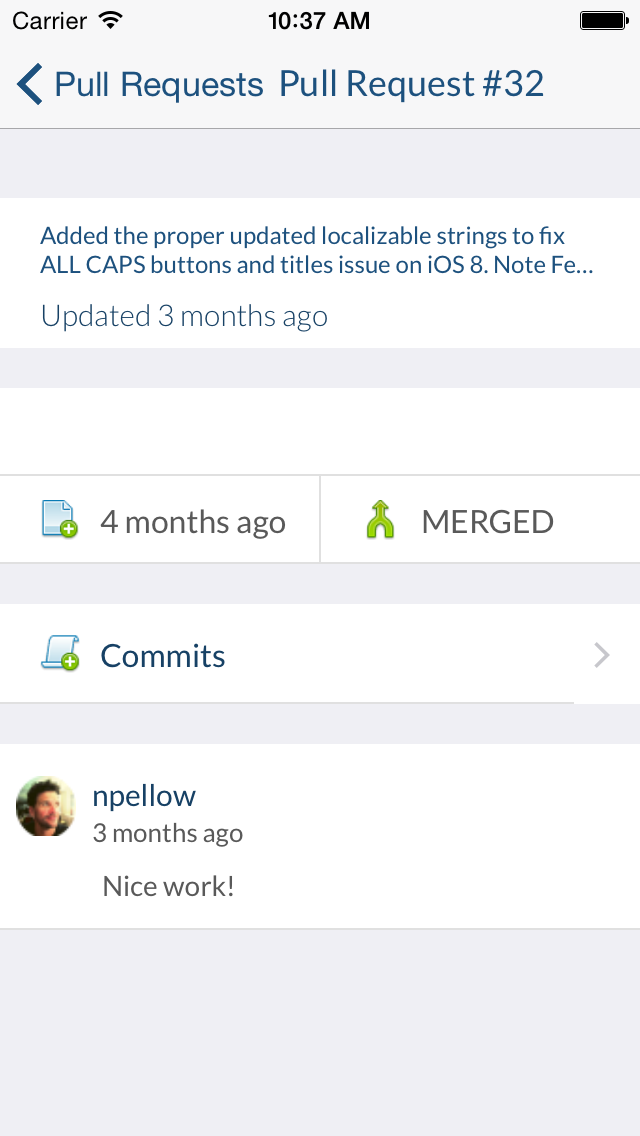640x1136 pixels.
Task: Select the Nice work! comment text
Action: click(x=169, y=886)
